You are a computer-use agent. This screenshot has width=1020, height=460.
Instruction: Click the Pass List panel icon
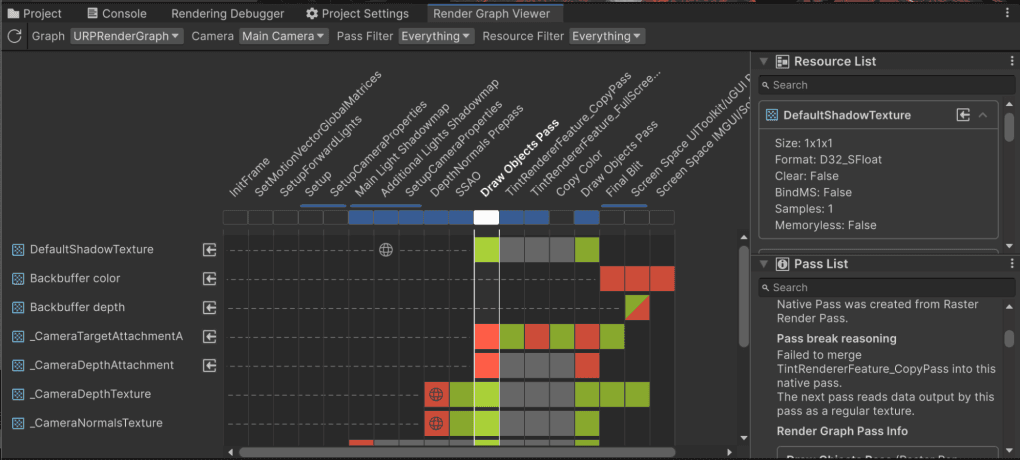783,264
